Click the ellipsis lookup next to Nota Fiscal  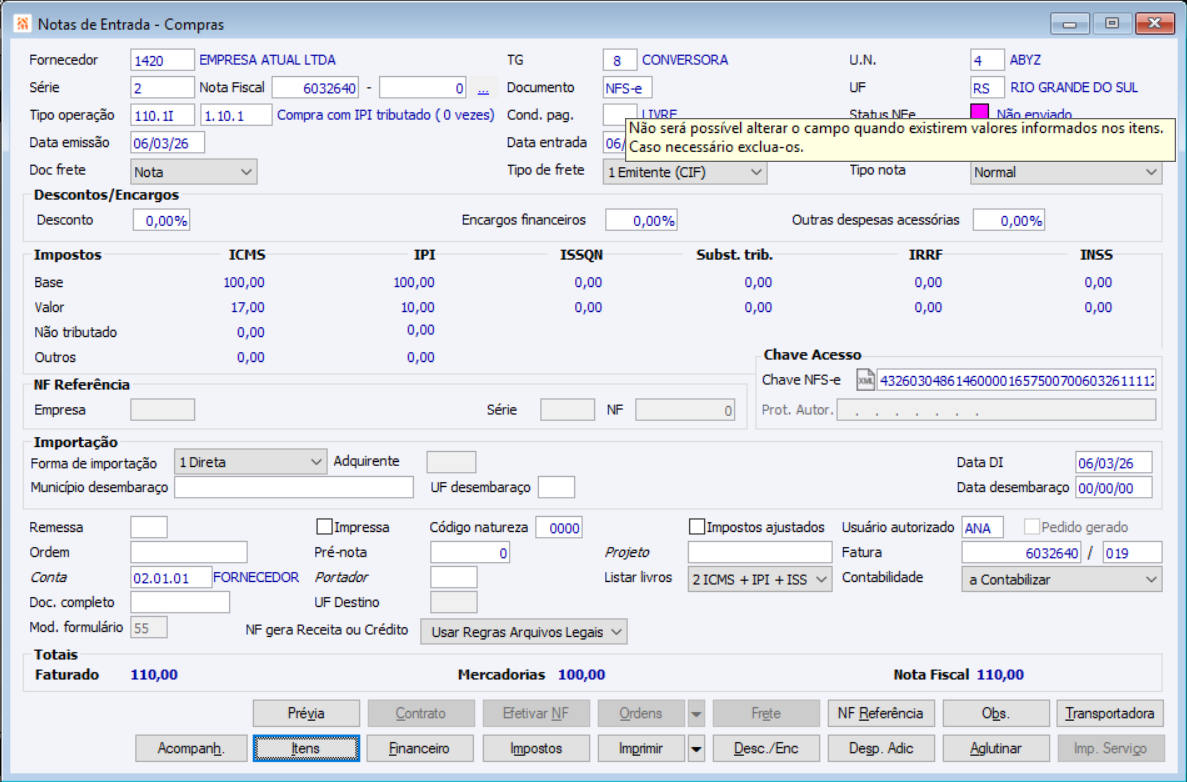[x=483, y=89]
